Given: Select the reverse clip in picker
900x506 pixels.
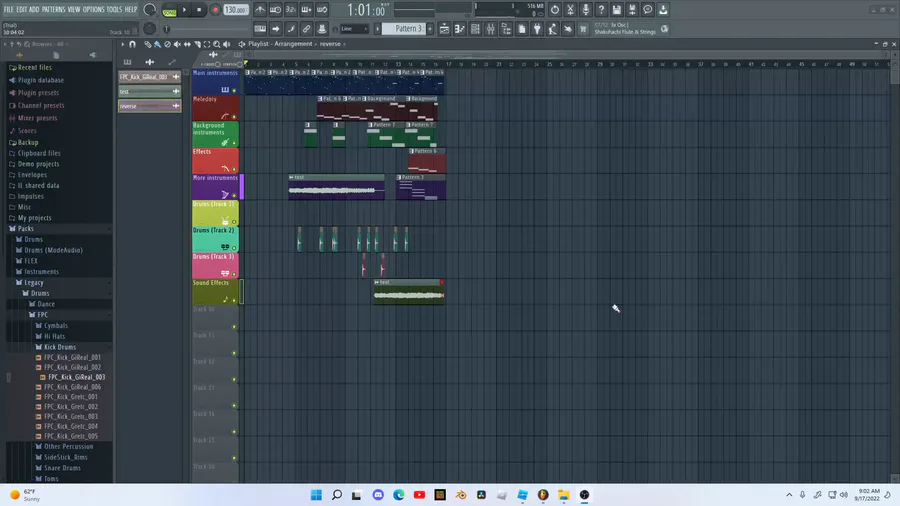Looking at the screenshot, I should pyautogui.click(x=149, y=106).
